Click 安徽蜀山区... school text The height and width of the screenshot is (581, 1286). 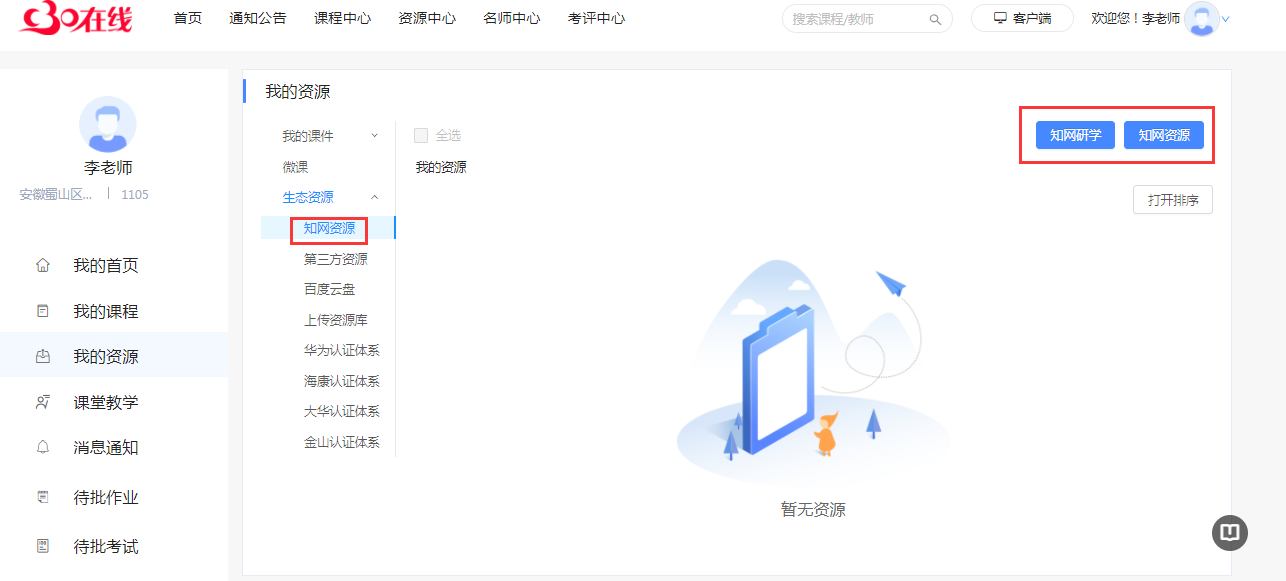(56, 194)
